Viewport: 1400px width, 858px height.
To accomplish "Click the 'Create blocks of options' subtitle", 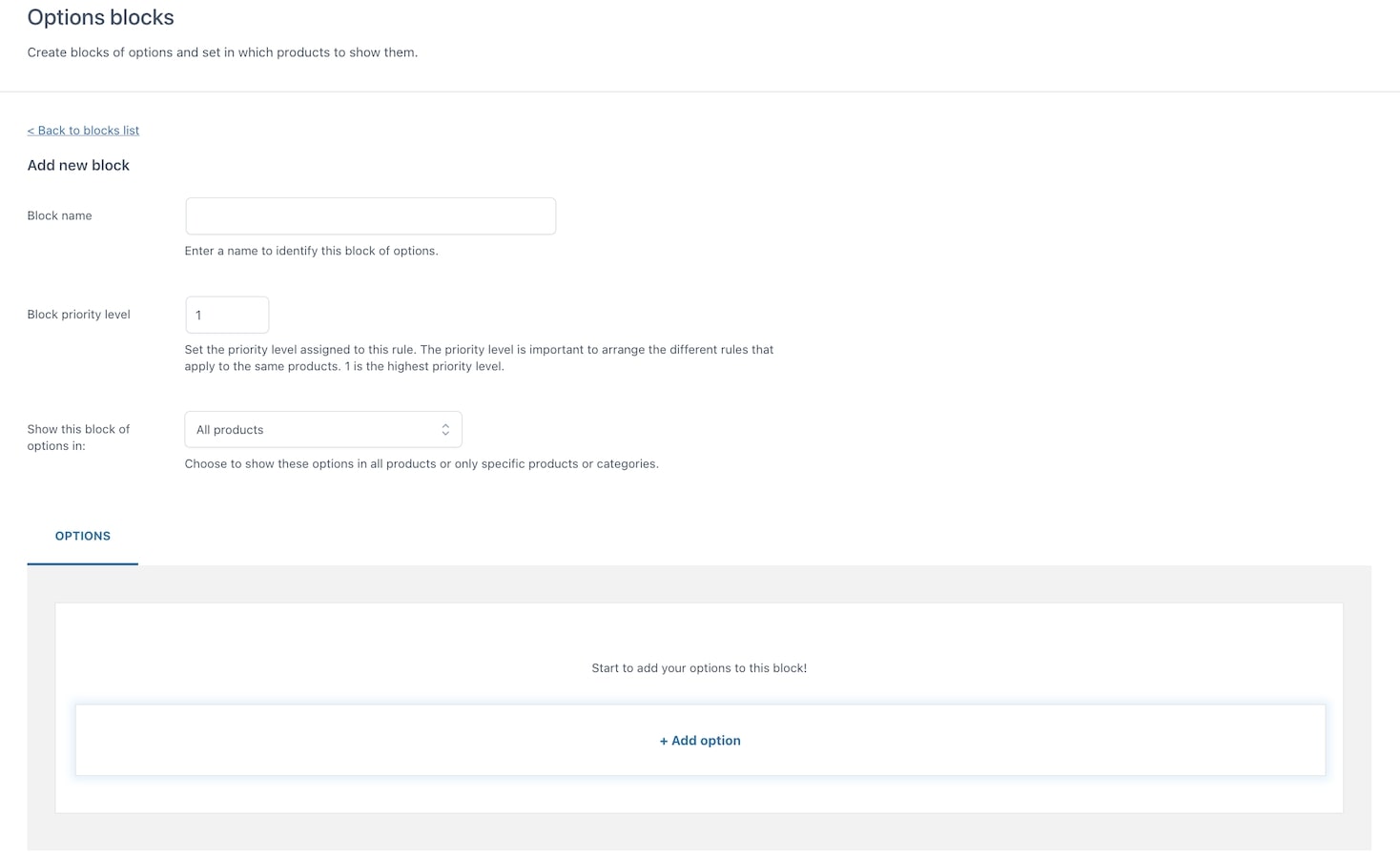I will pyautogui.click(x=222, y=52).
